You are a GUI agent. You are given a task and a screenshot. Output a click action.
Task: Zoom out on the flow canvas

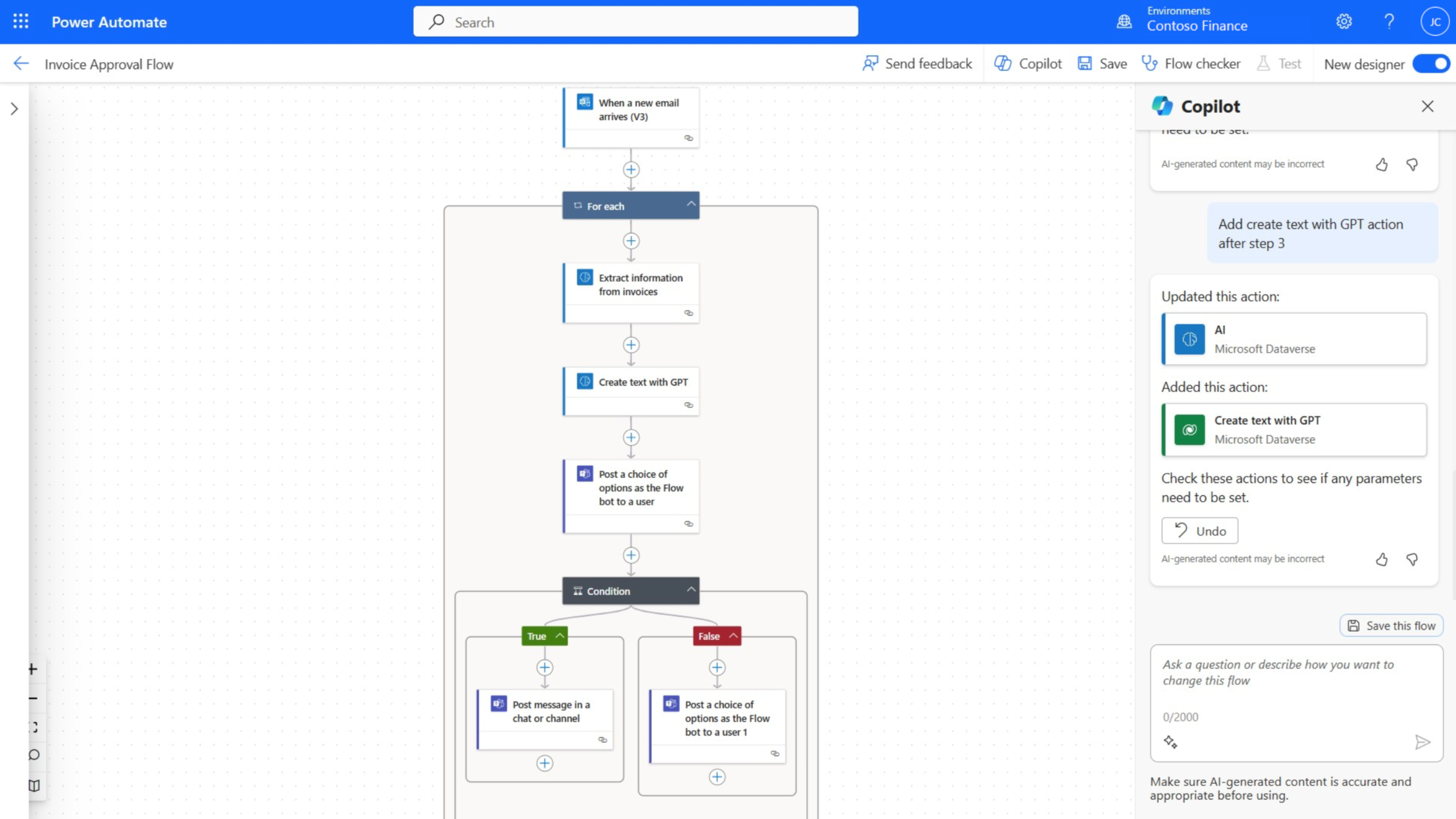coord(32,698)
